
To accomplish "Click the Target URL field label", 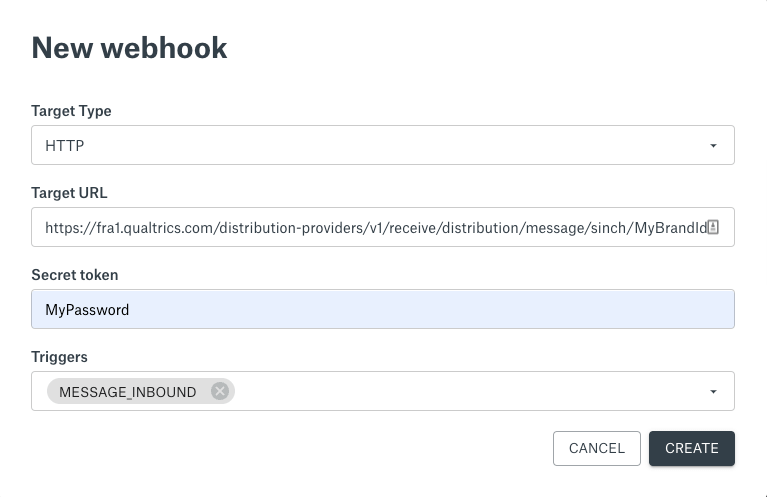I will (69, 193).
